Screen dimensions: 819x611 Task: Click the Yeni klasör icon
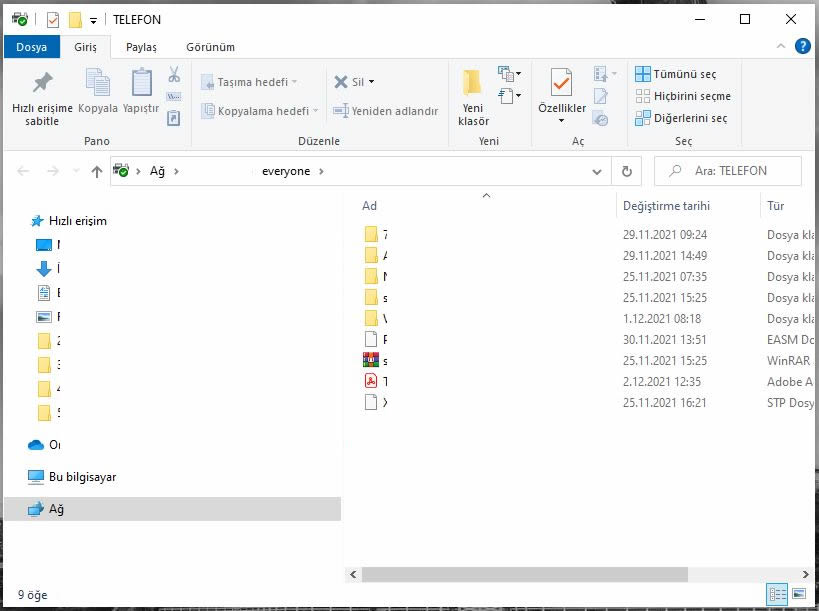[472, 83]
